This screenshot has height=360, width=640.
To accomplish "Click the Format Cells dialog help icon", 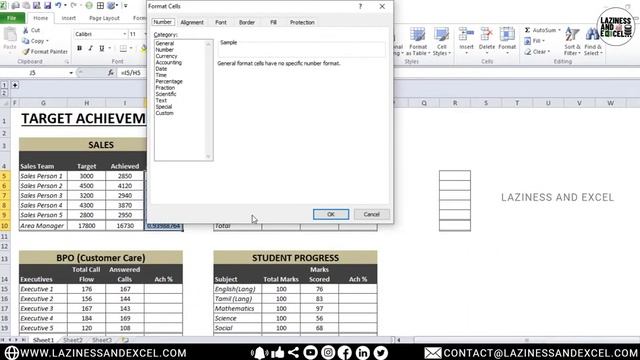I will point(360,6).
